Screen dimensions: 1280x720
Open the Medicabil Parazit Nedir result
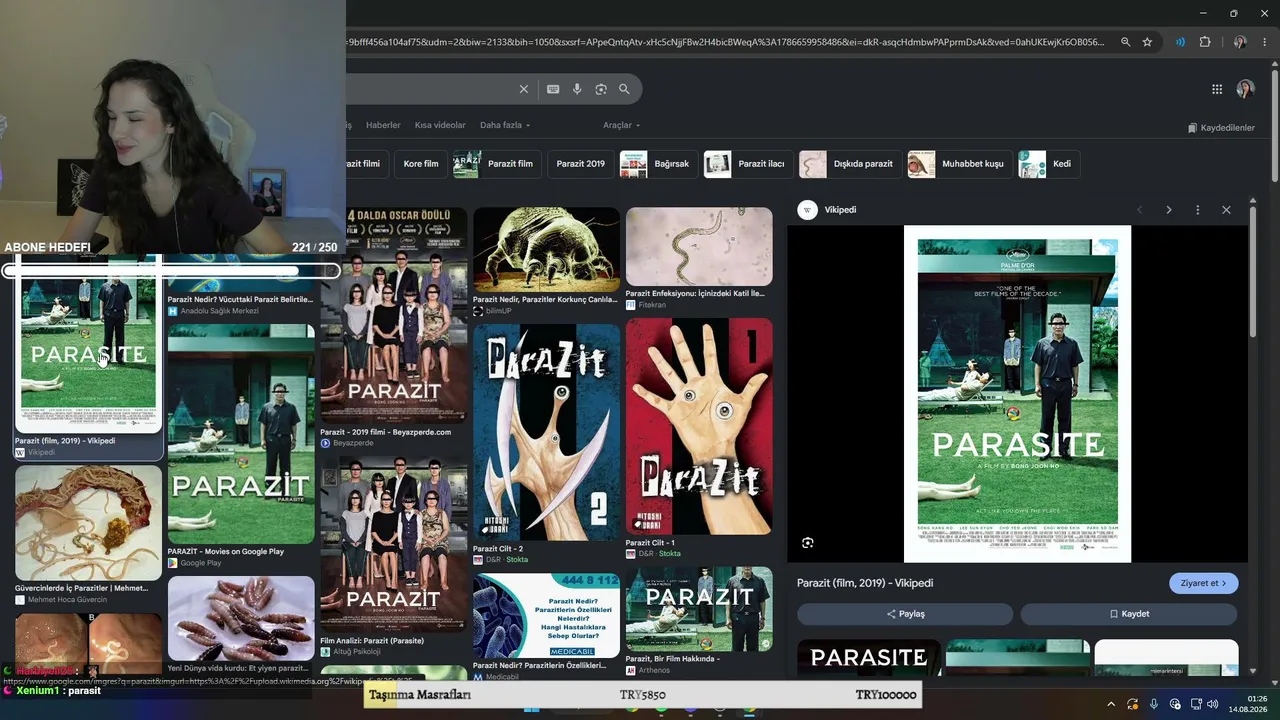(546, 615)
